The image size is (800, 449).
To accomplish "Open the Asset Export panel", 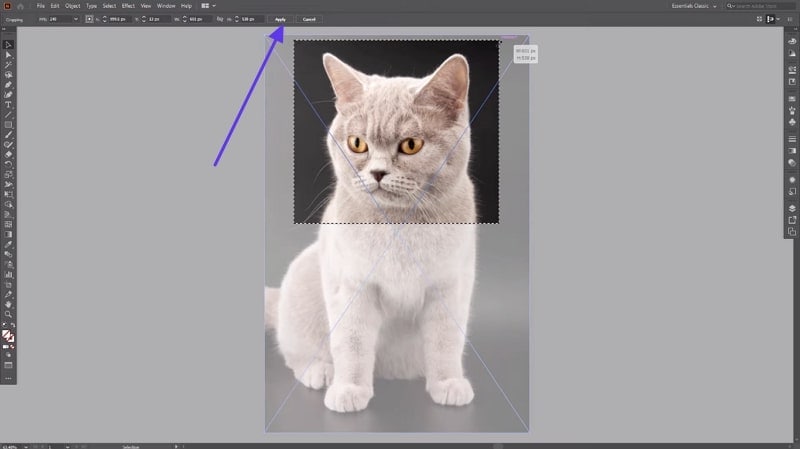I will [x=792, y=220].
